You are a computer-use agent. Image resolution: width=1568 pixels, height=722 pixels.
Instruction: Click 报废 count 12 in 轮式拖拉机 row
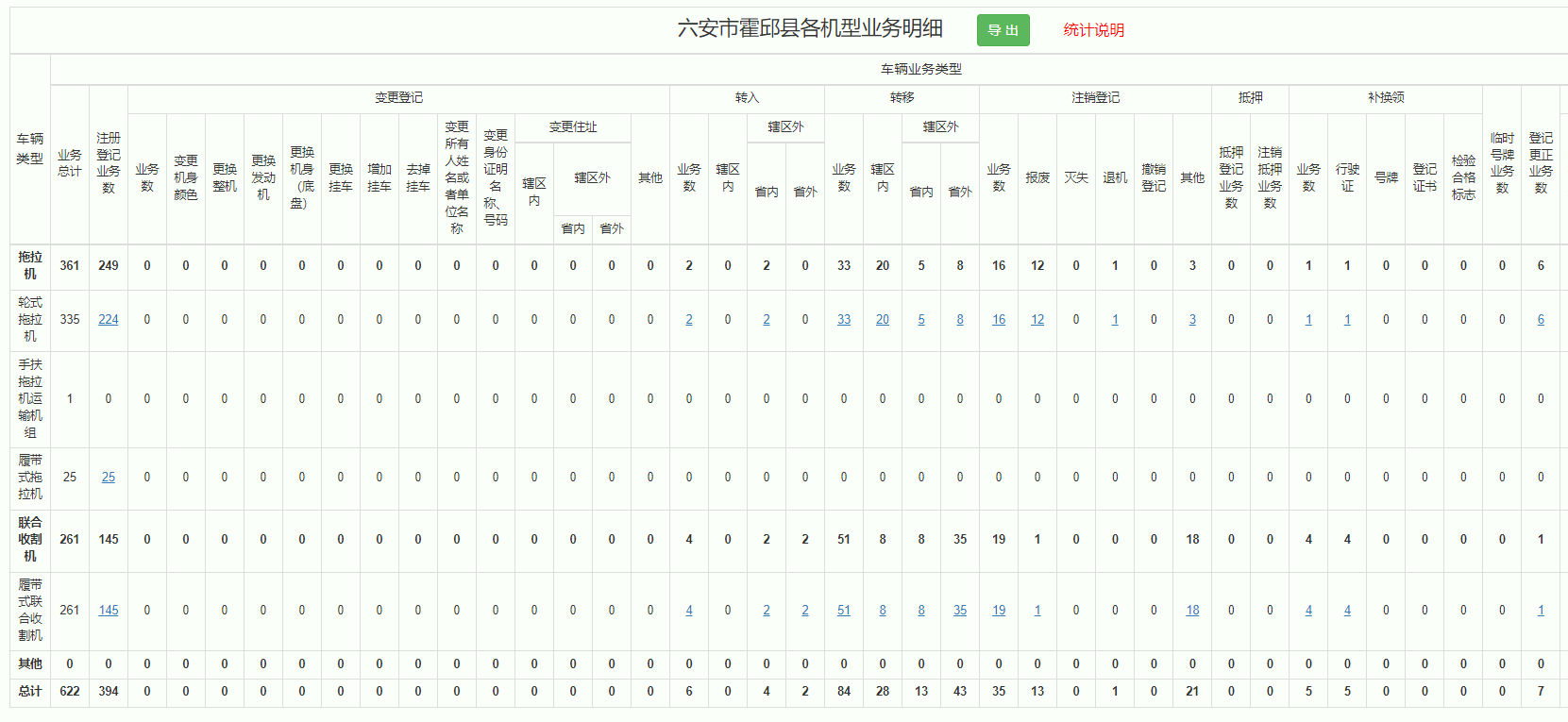[x=1037, y=320]
